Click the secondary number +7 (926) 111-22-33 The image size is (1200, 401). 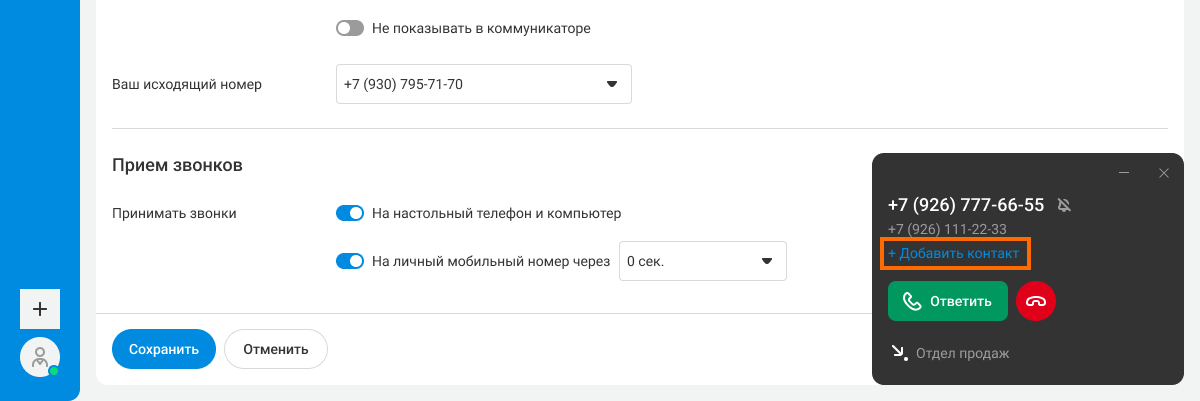(949, 230)
